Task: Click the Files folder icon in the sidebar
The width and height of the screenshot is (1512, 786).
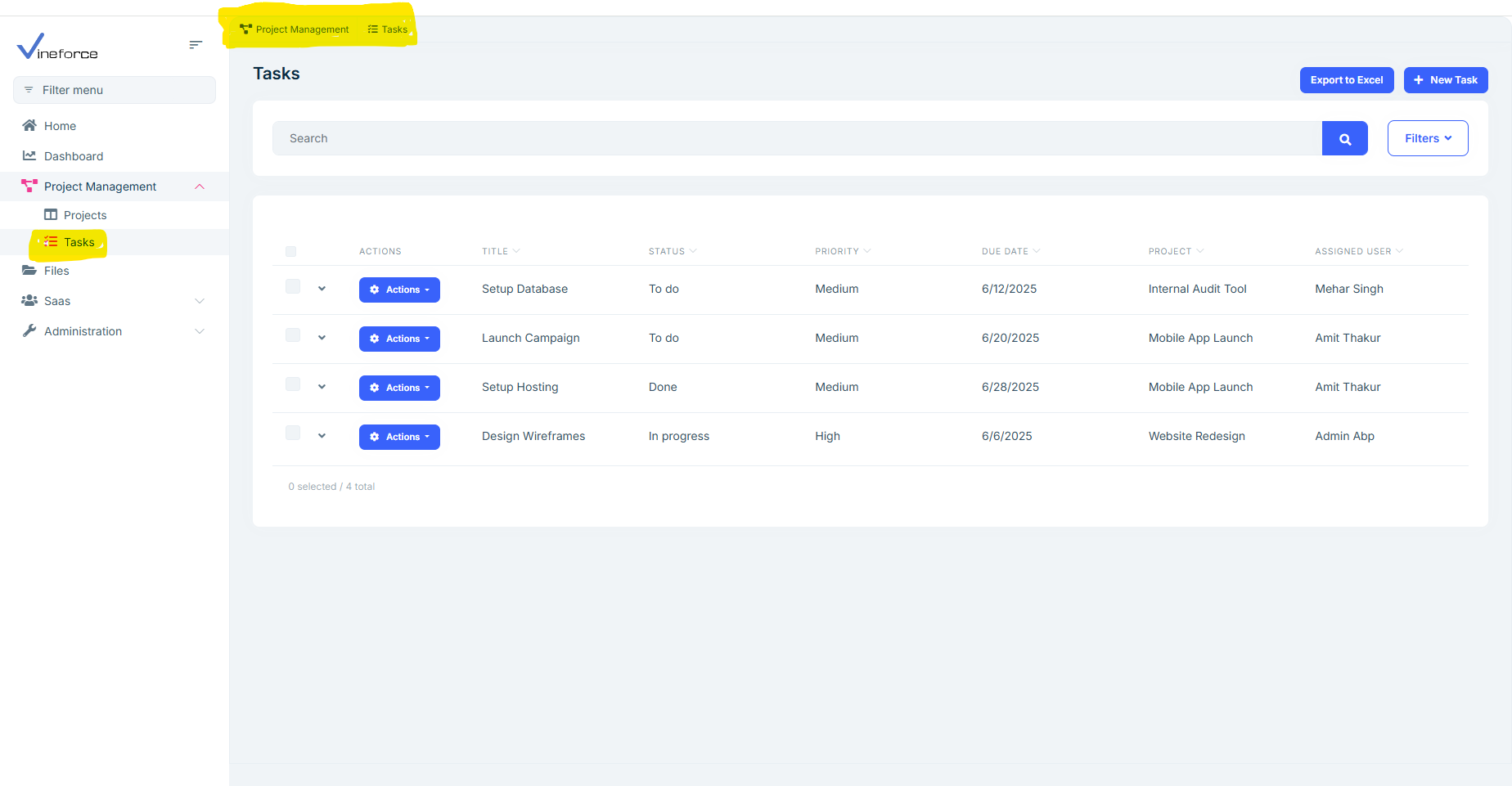Action: coord(29,270)
